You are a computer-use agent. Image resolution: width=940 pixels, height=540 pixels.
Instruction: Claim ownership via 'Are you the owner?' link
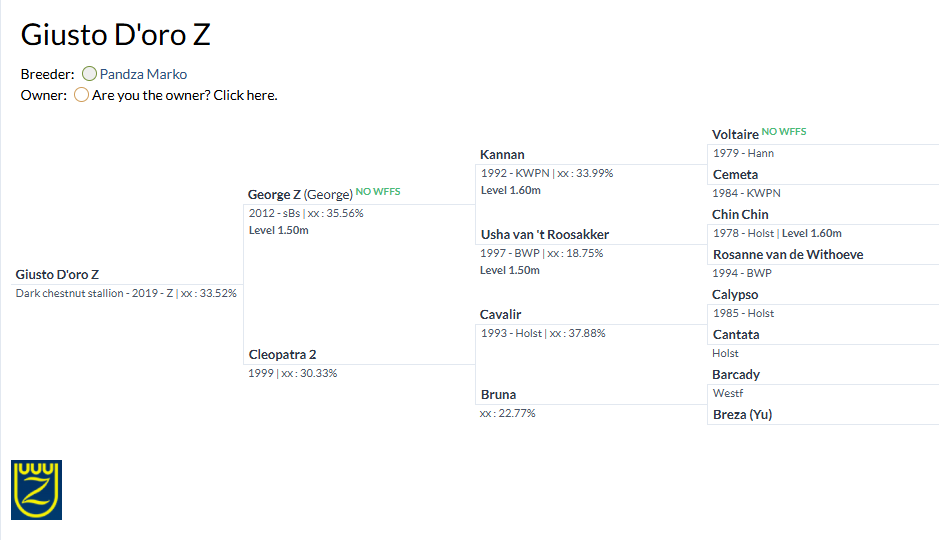(x=185, y=95)
